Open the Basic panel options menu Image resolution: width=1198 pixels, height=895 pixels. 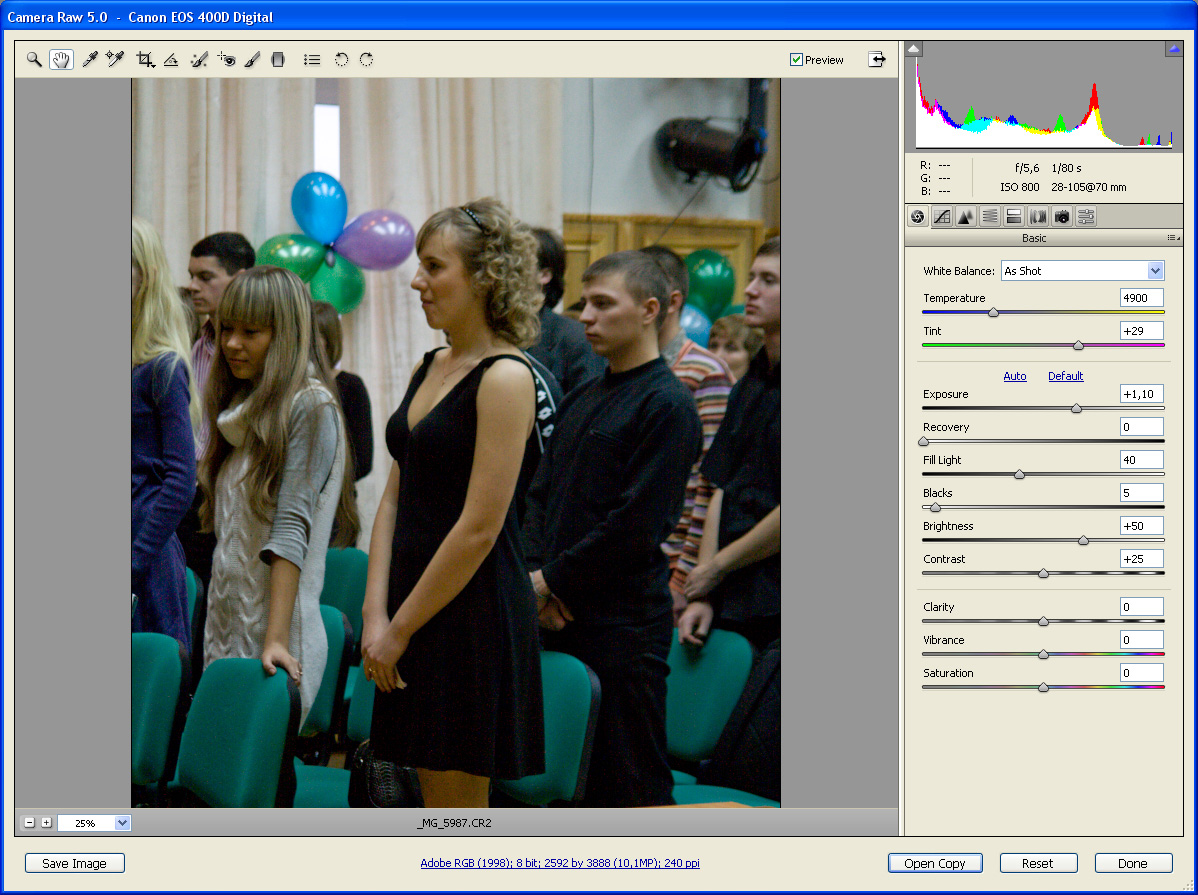point(1173,238)
